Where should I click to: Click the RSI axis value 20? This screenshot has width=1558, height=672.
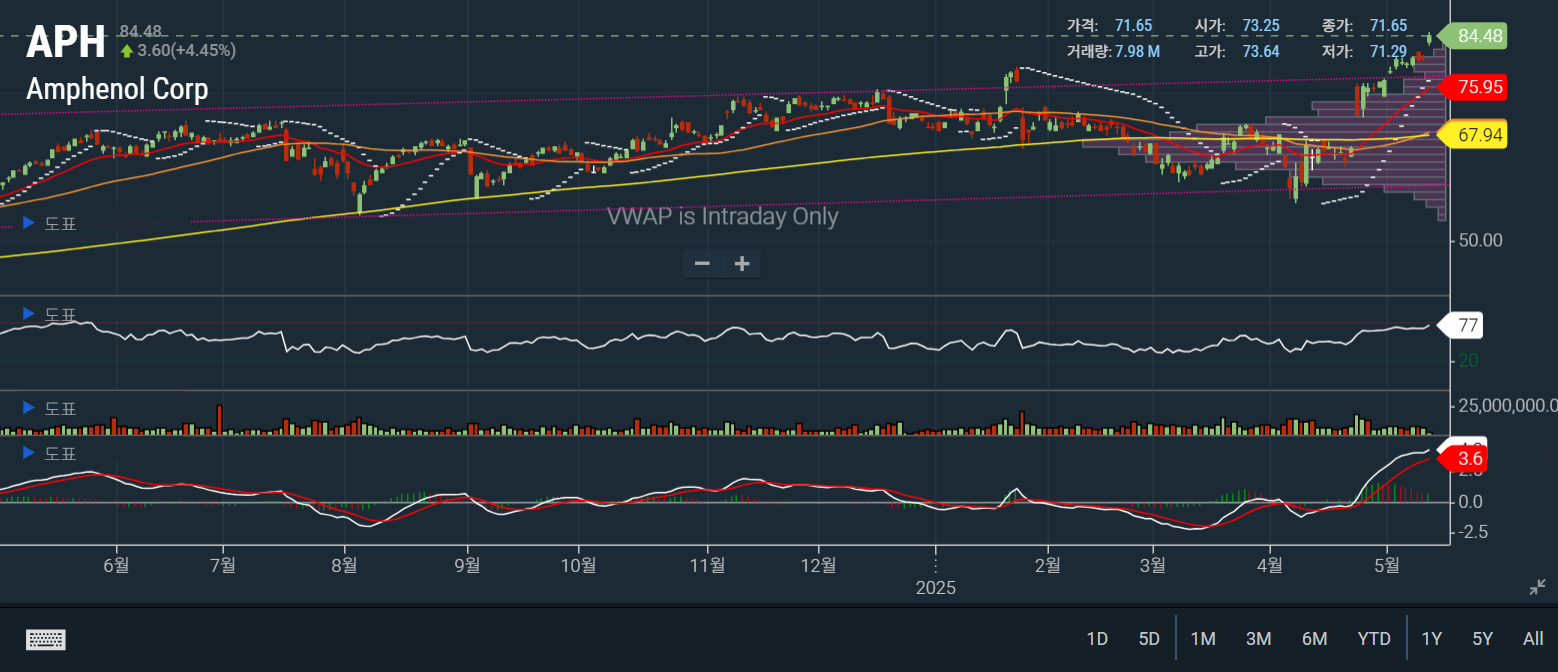click(1468, 361)
